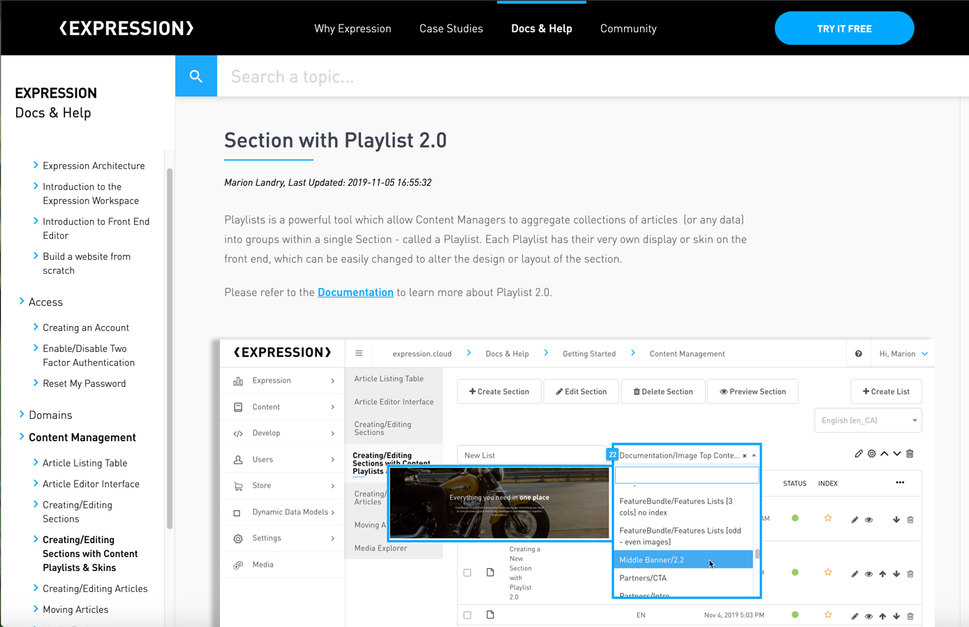
Task: Click the green status indicator dot
Action: [x=796, y=519]
